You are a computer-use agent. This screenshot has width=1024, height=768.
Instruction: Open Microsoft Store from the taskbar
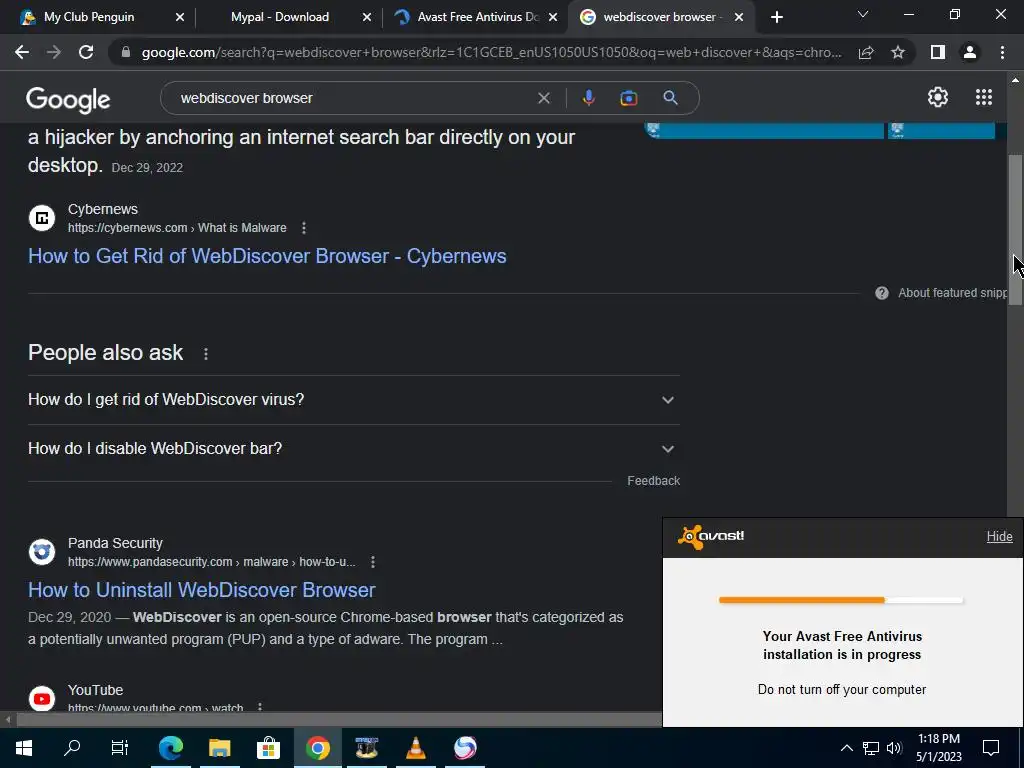(268, 748)
